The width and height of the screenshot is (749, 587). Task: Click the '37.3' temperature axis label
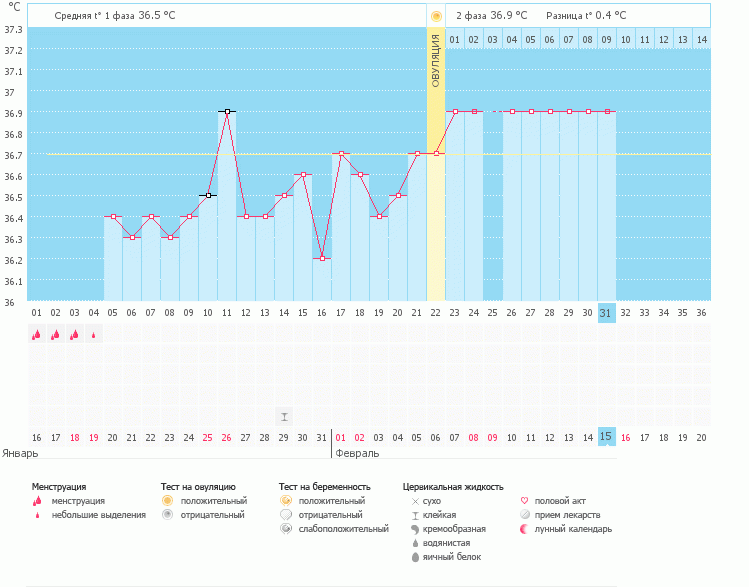click(13, 30)
